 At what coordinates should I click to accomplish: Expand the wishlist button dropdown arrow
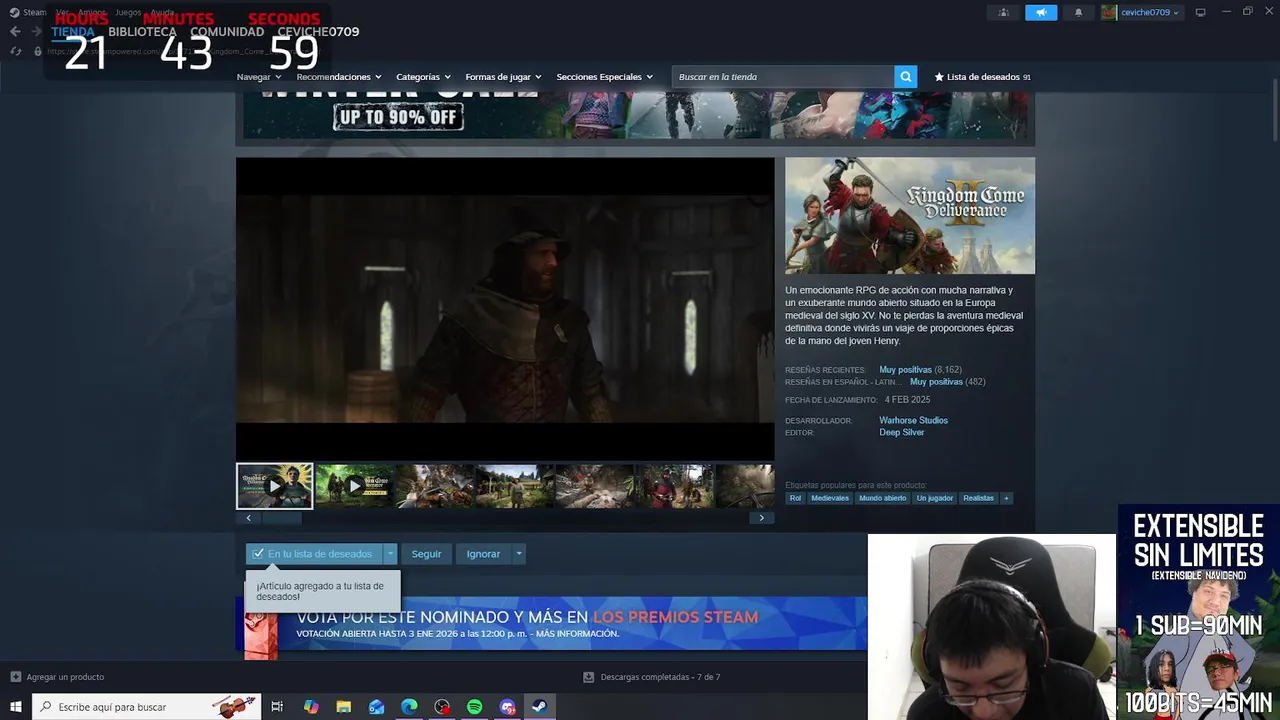[390, 554]
